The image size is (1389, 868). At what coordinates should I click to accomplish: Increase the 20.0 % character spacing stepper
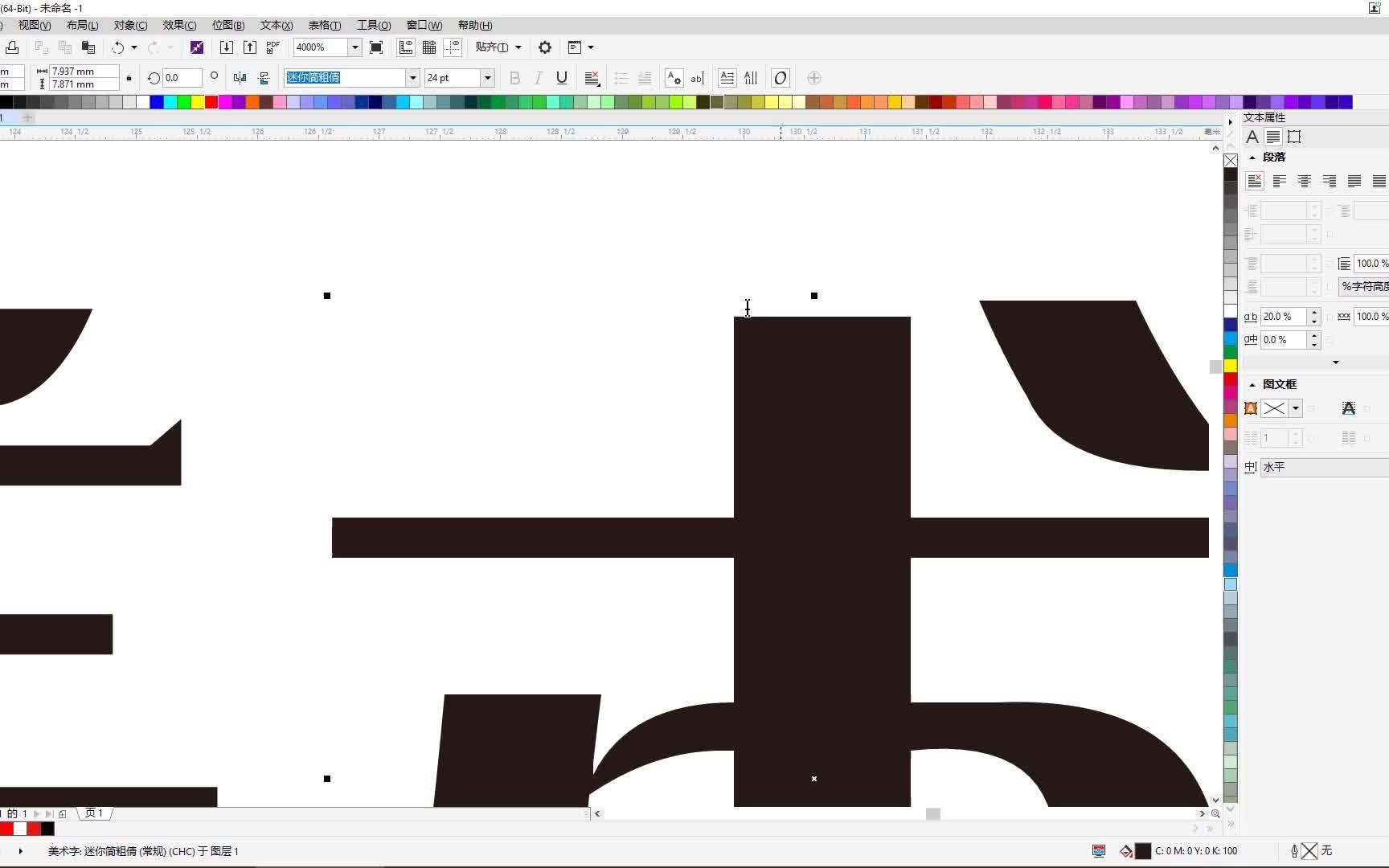[1314, 312]
